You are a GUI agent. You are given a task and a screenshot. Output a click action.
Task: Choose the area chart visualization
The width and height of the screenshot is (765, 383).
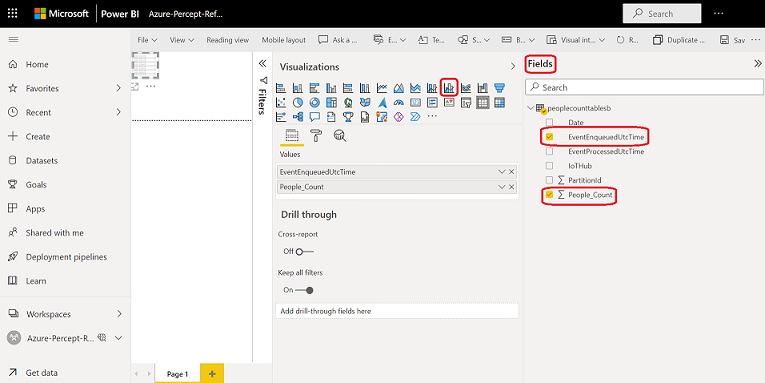point(399,88)
